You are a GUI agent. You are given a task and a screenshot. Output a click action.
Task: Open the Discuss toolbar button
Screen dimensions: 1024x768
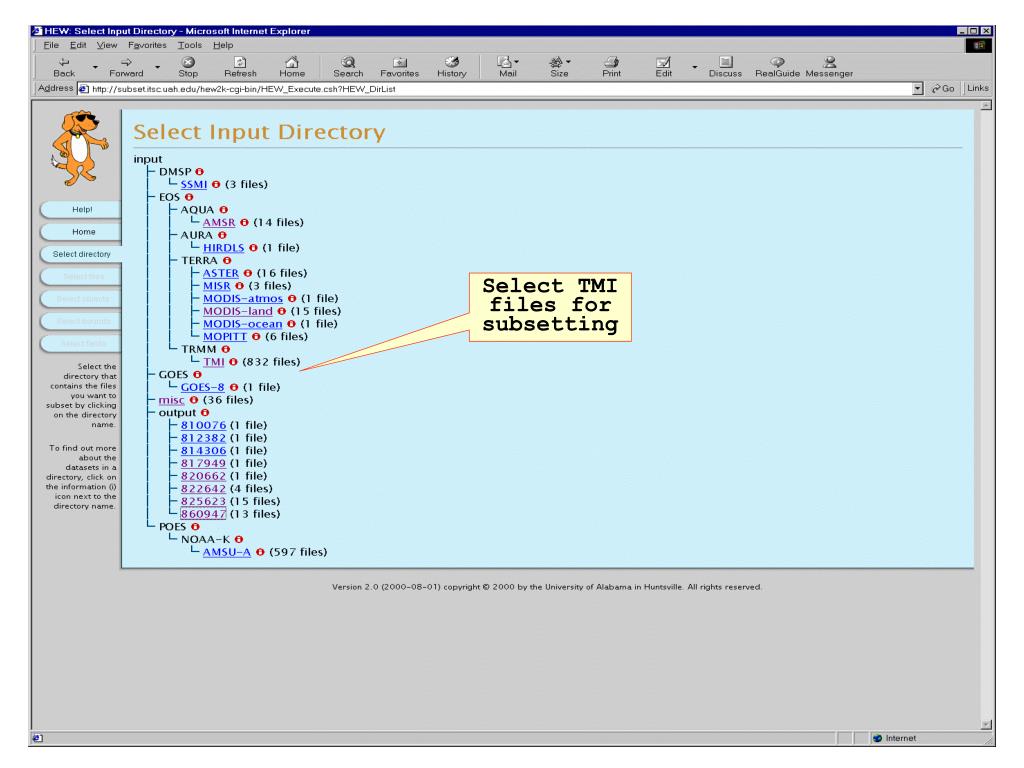[x=726, y=67]
